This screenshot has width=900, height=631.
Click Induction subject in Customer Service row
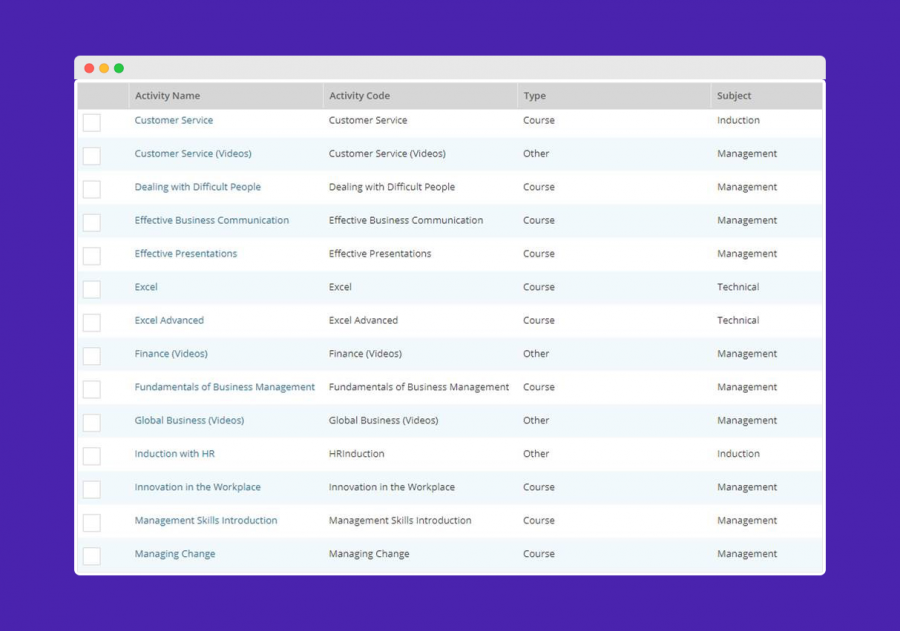point(738,120)
